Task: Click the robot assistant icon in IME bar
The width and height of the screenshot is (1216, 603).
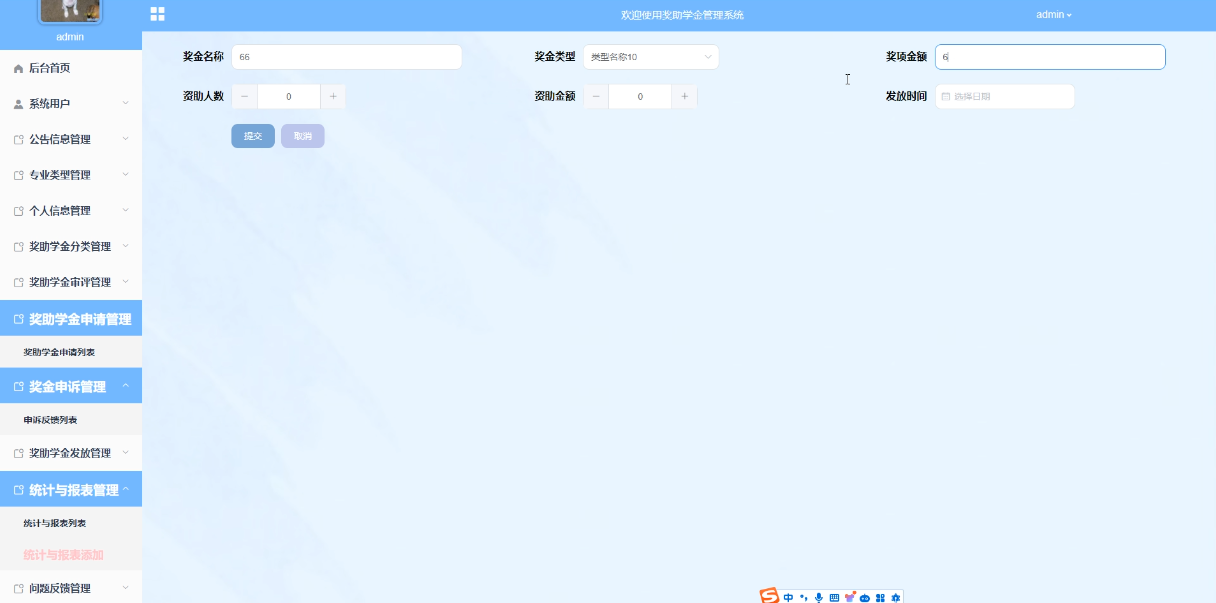Action: (x=865, y=598)
